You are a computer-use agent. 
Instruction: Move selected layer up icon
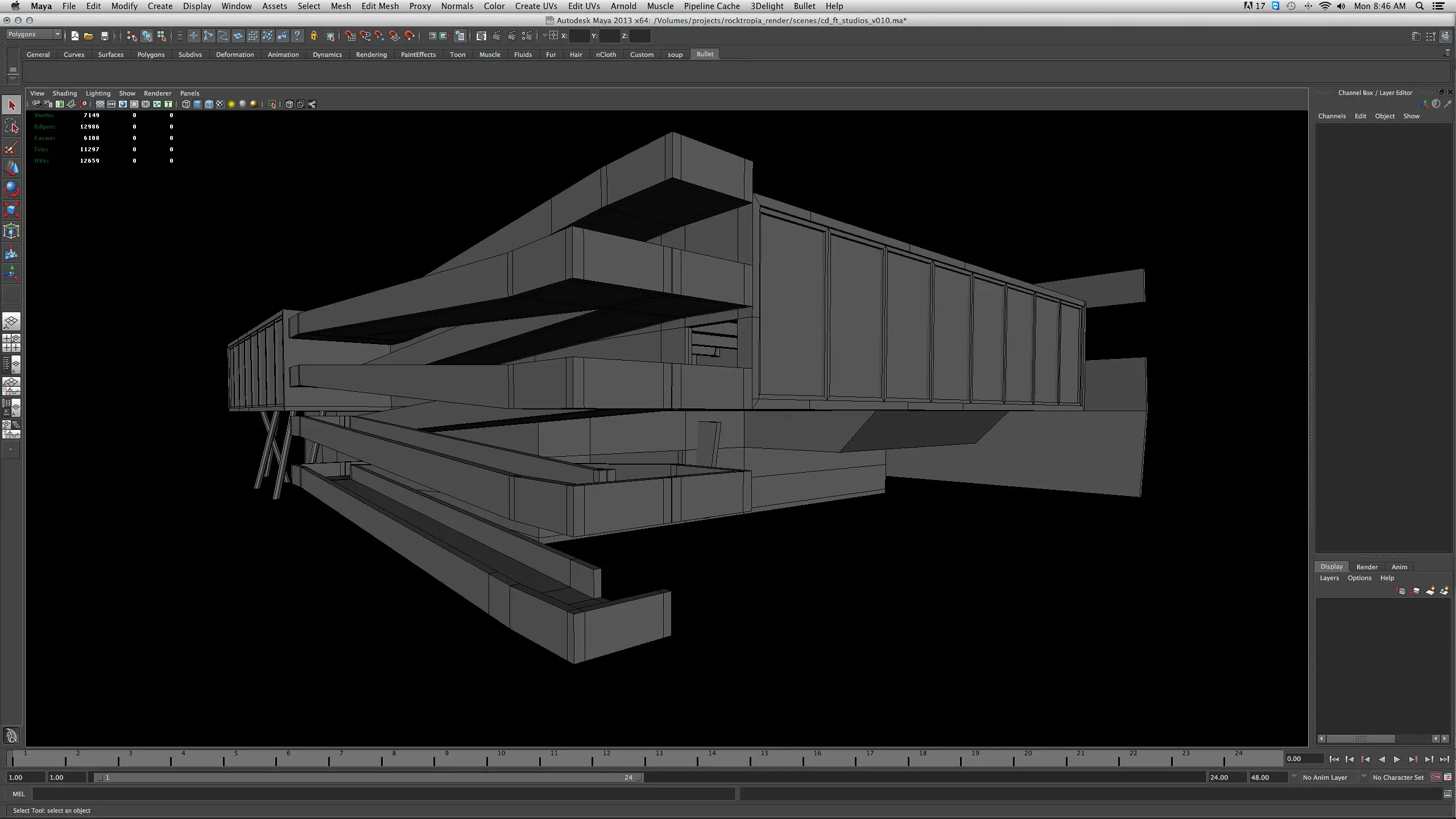point(1401,591)
